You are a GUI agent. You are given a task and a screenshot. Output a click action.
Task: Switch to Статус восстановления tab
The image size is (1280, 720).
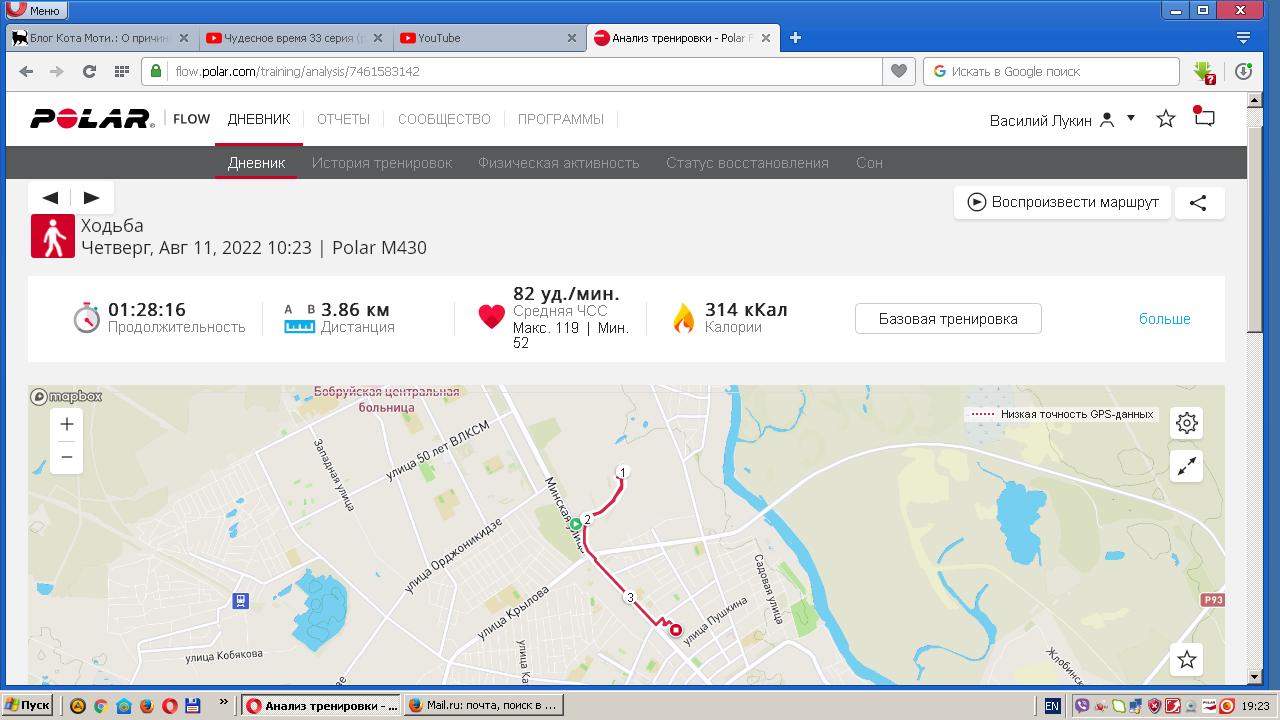pos(747,163)
